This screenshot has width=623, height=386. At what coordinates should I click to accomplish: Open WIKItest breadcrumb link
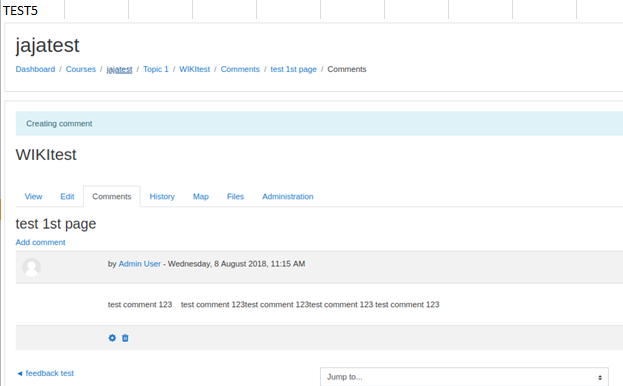click(195, 69)
